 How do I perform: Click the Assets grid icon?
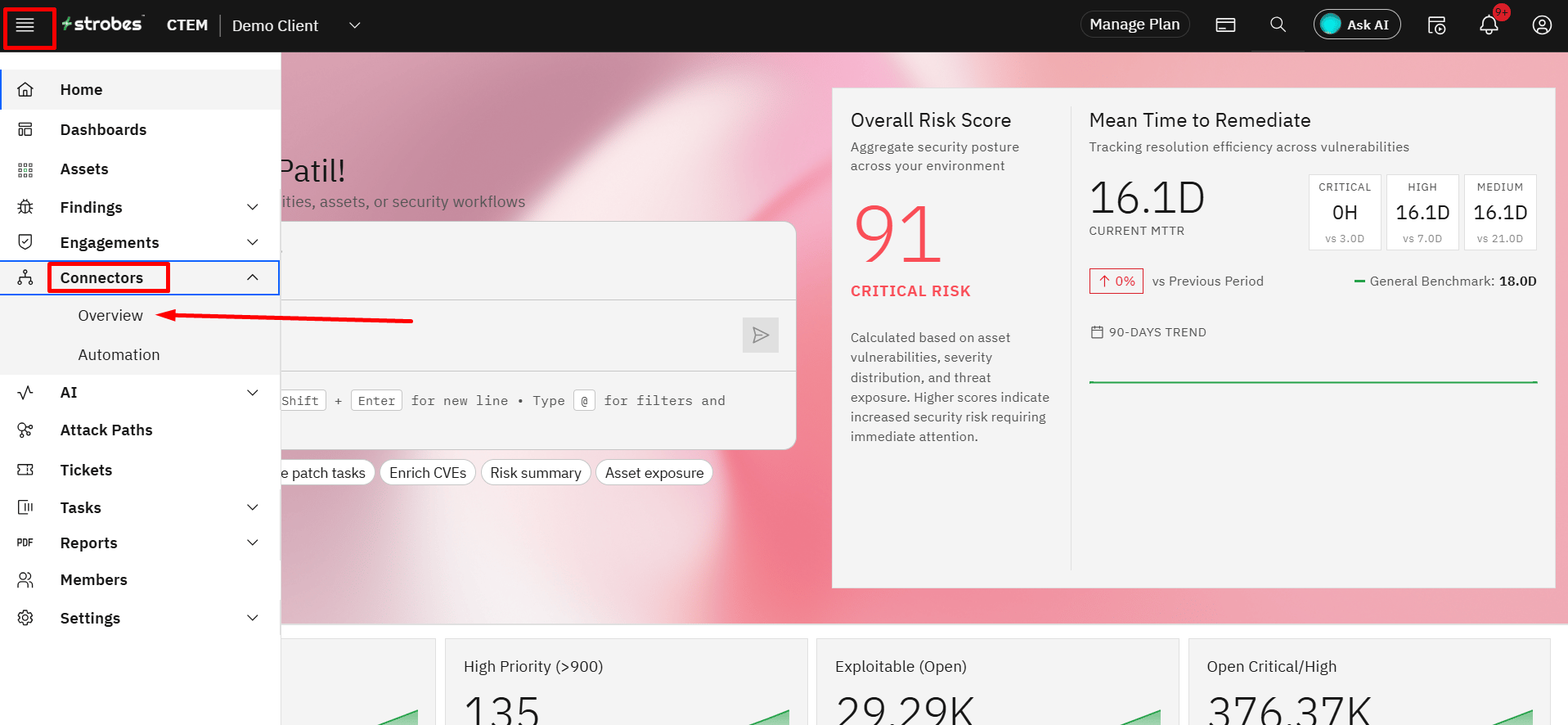click(25, 169)
